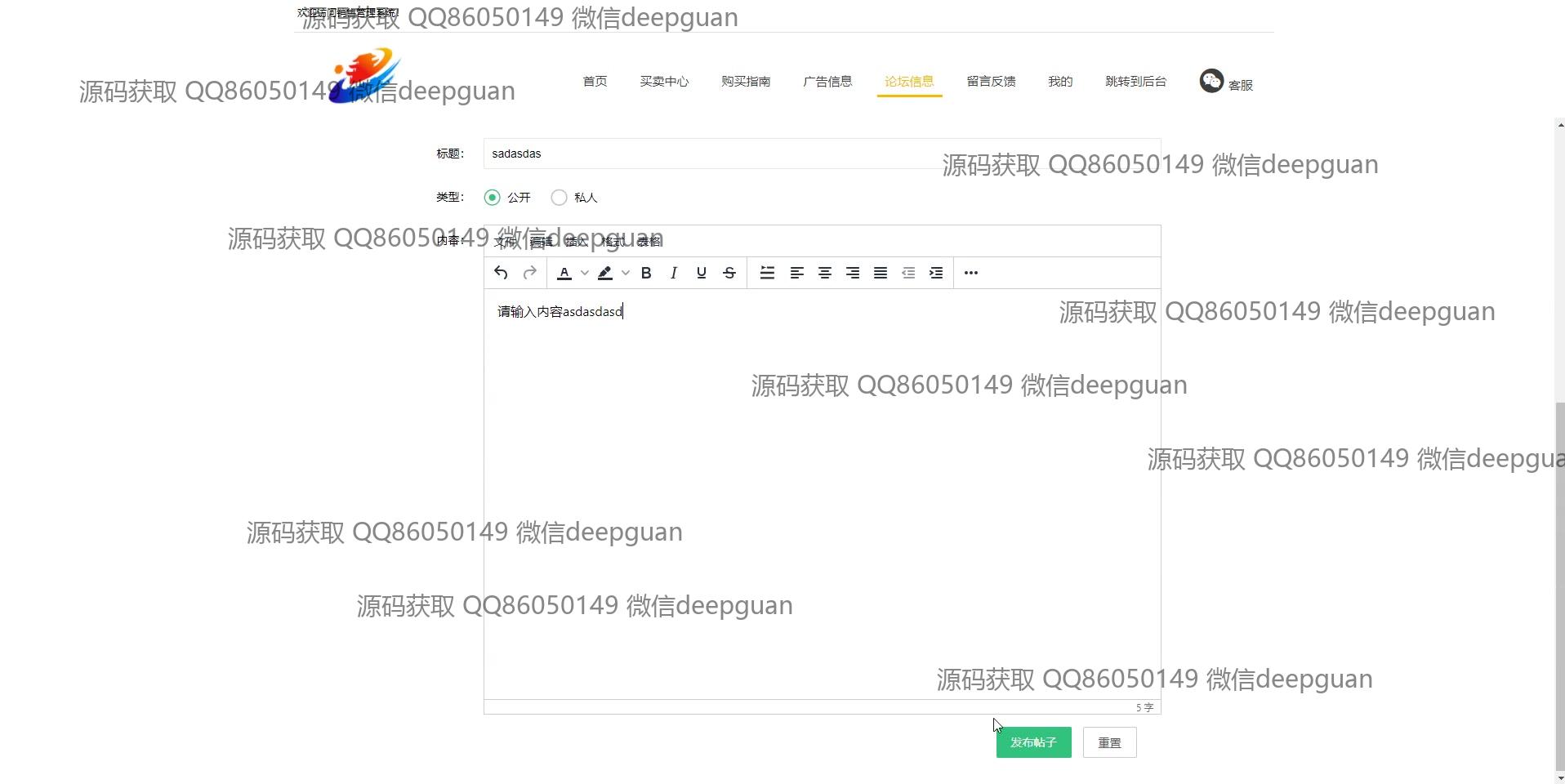1565x784 pixels.
Task: Click the undo arrow in editor toolbar
Action: pos(501,273)
